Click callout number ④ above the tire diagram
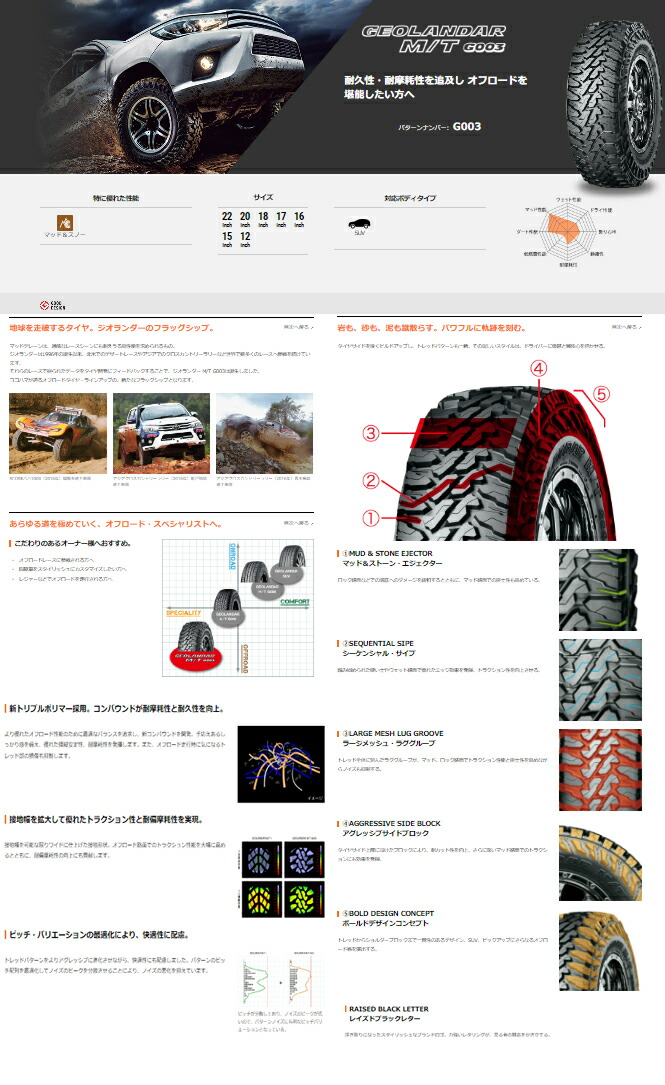The height and width of the screenshot is (1085, 665). coord(538,368)
